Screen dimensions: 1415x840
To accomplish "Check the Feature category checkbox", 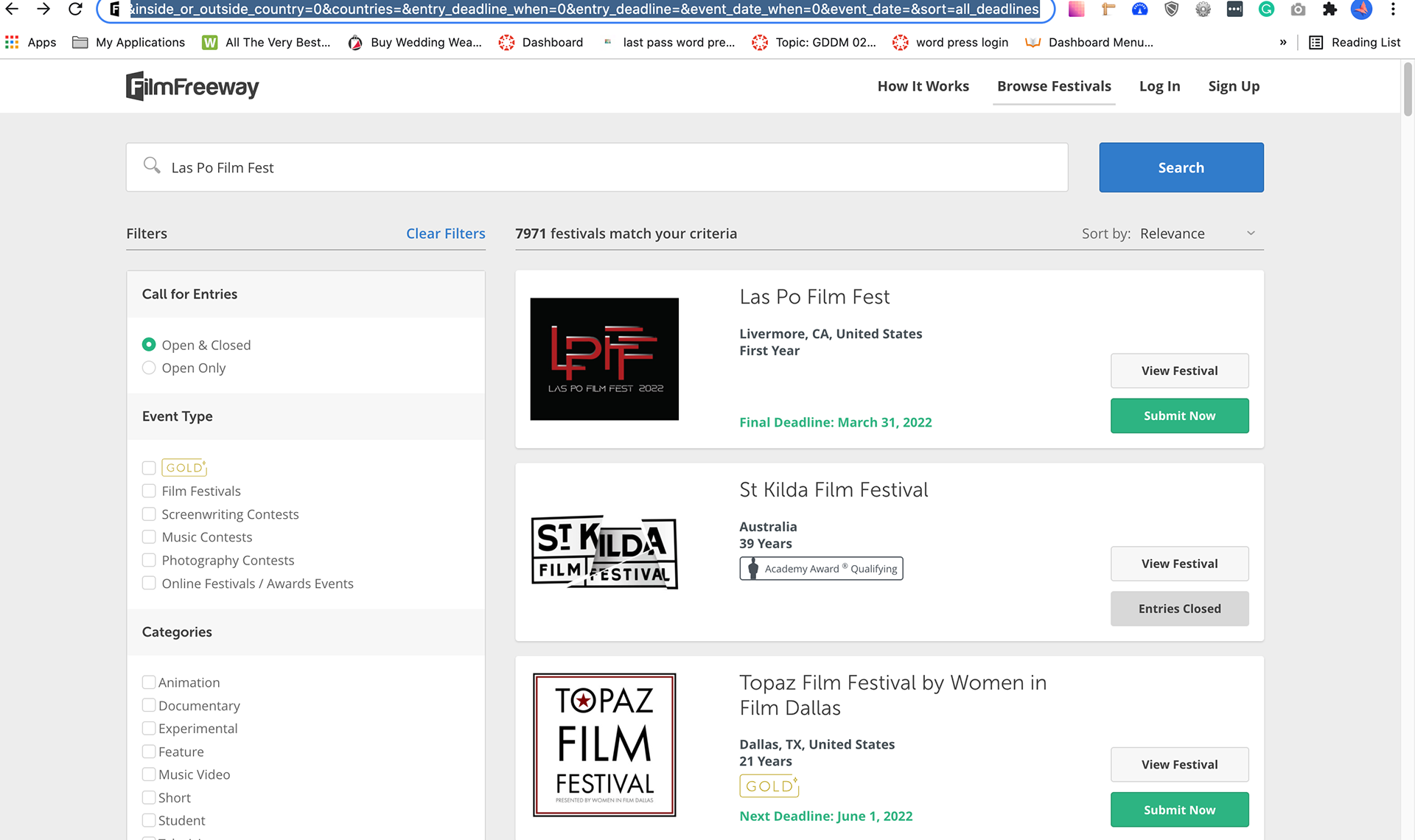I will 149,752.
